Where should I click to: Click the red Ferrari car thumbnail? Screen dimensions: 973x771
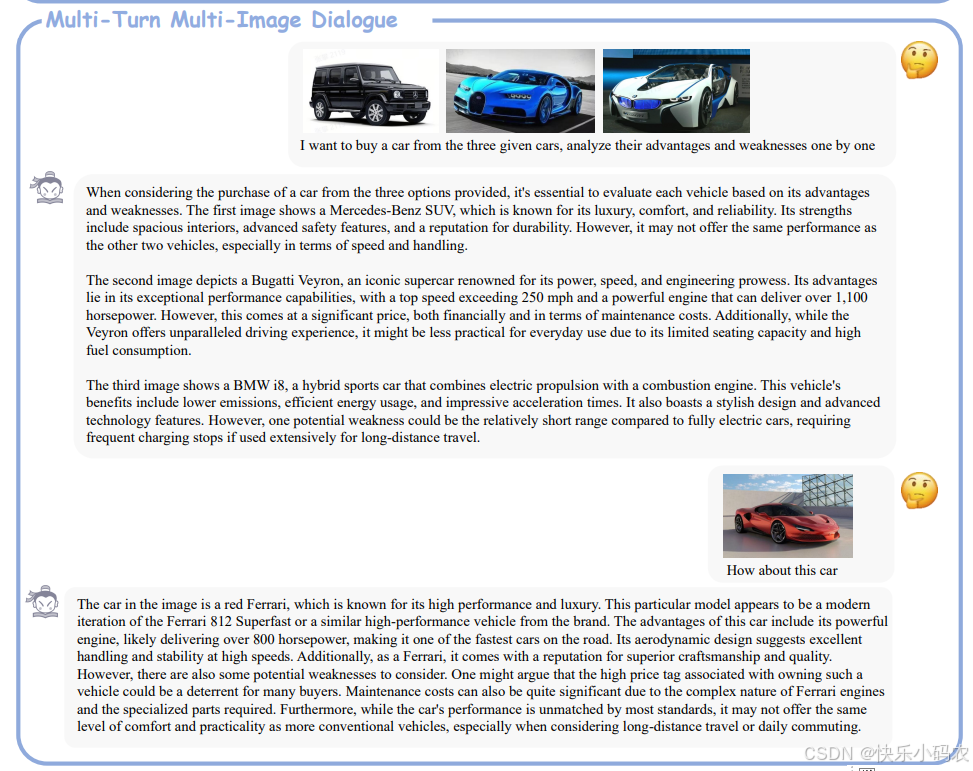(787, 515)
